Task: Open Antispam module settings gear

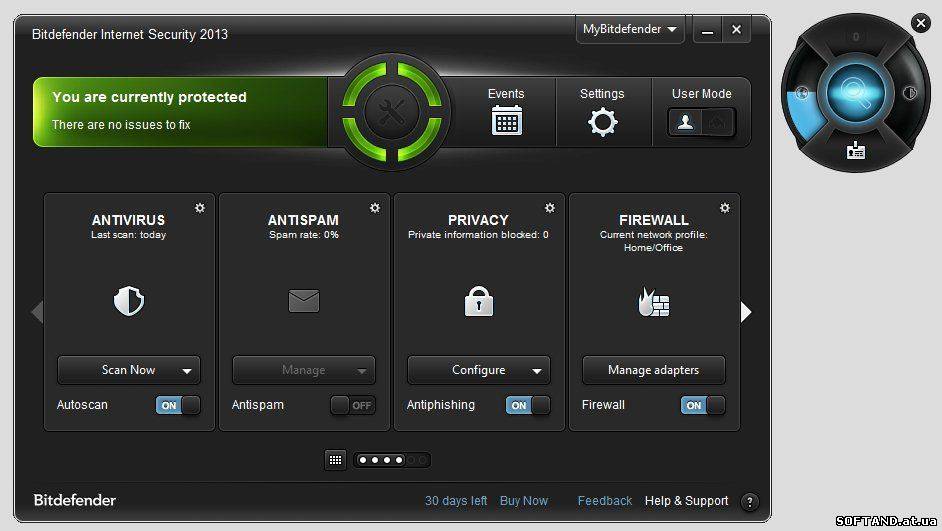Action: coord(375,208)
